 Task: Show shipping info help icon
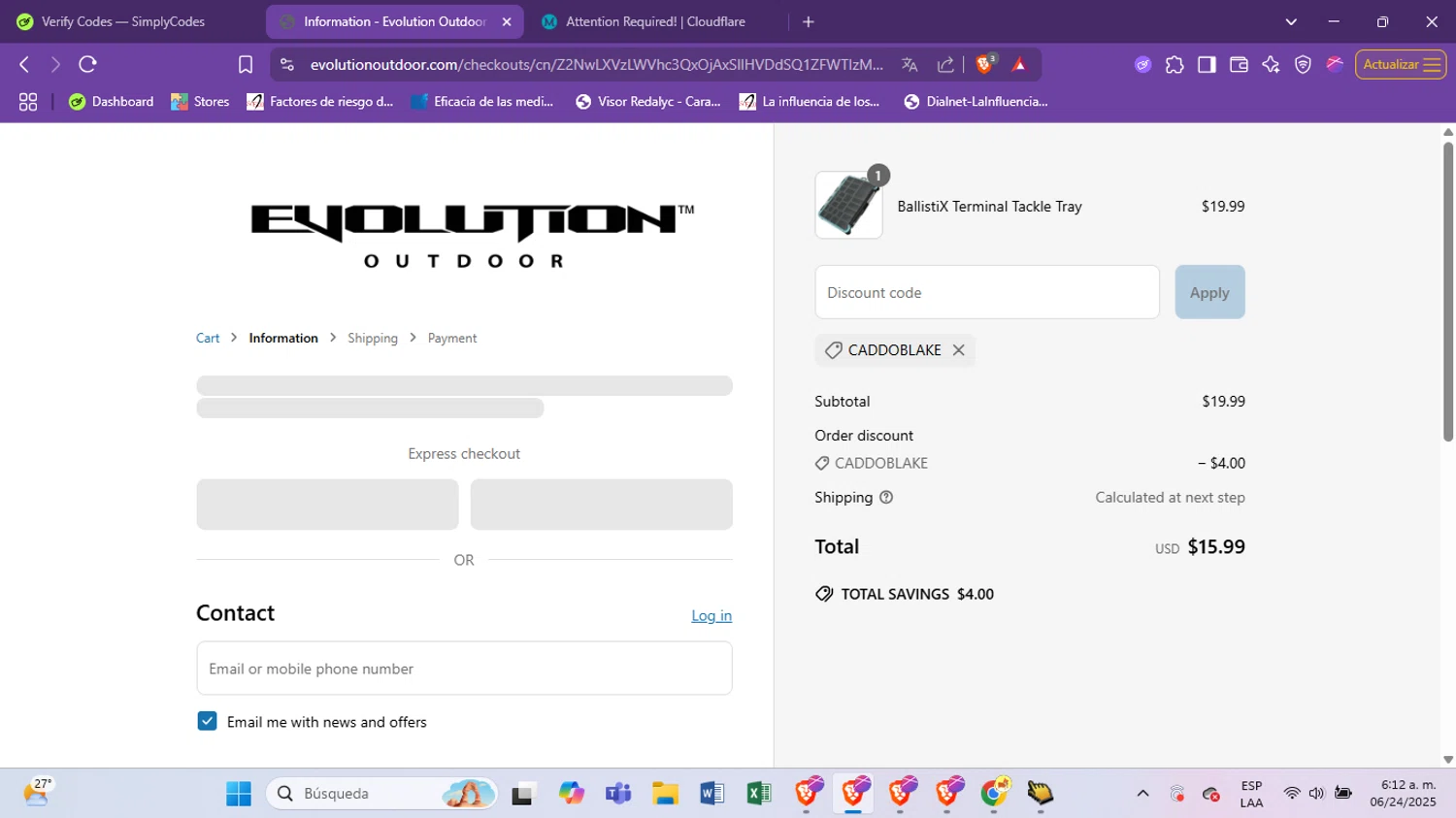click(x=886, y=498)
